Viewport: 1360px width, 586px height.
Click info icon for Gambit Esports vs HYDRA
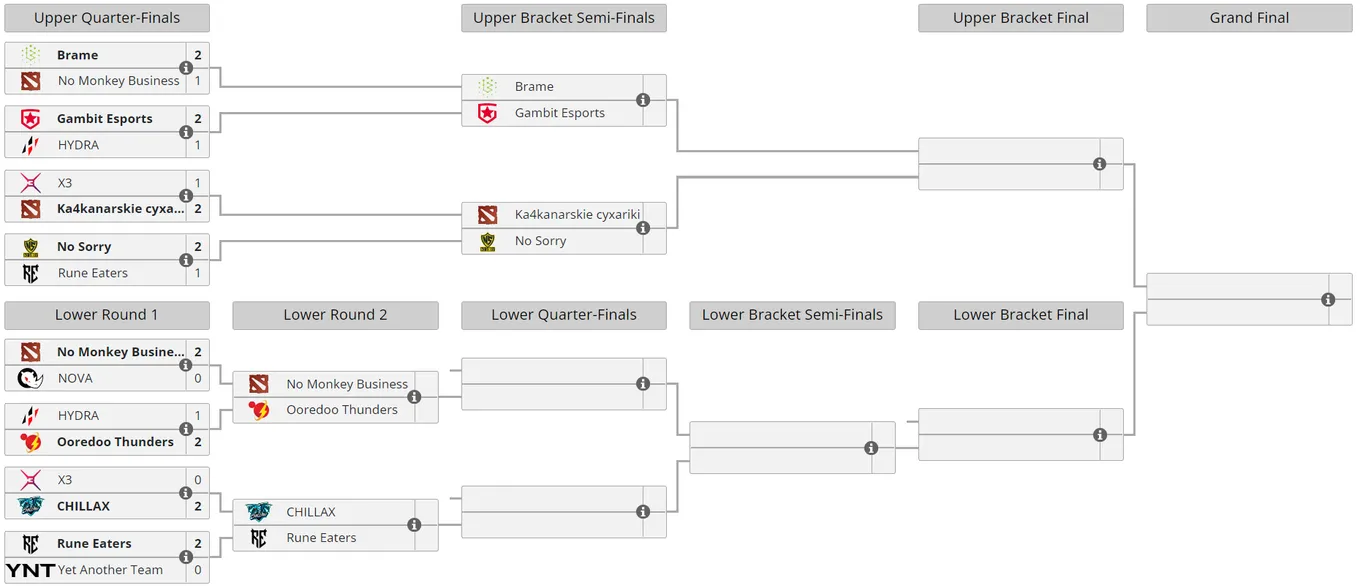[186, 132]
